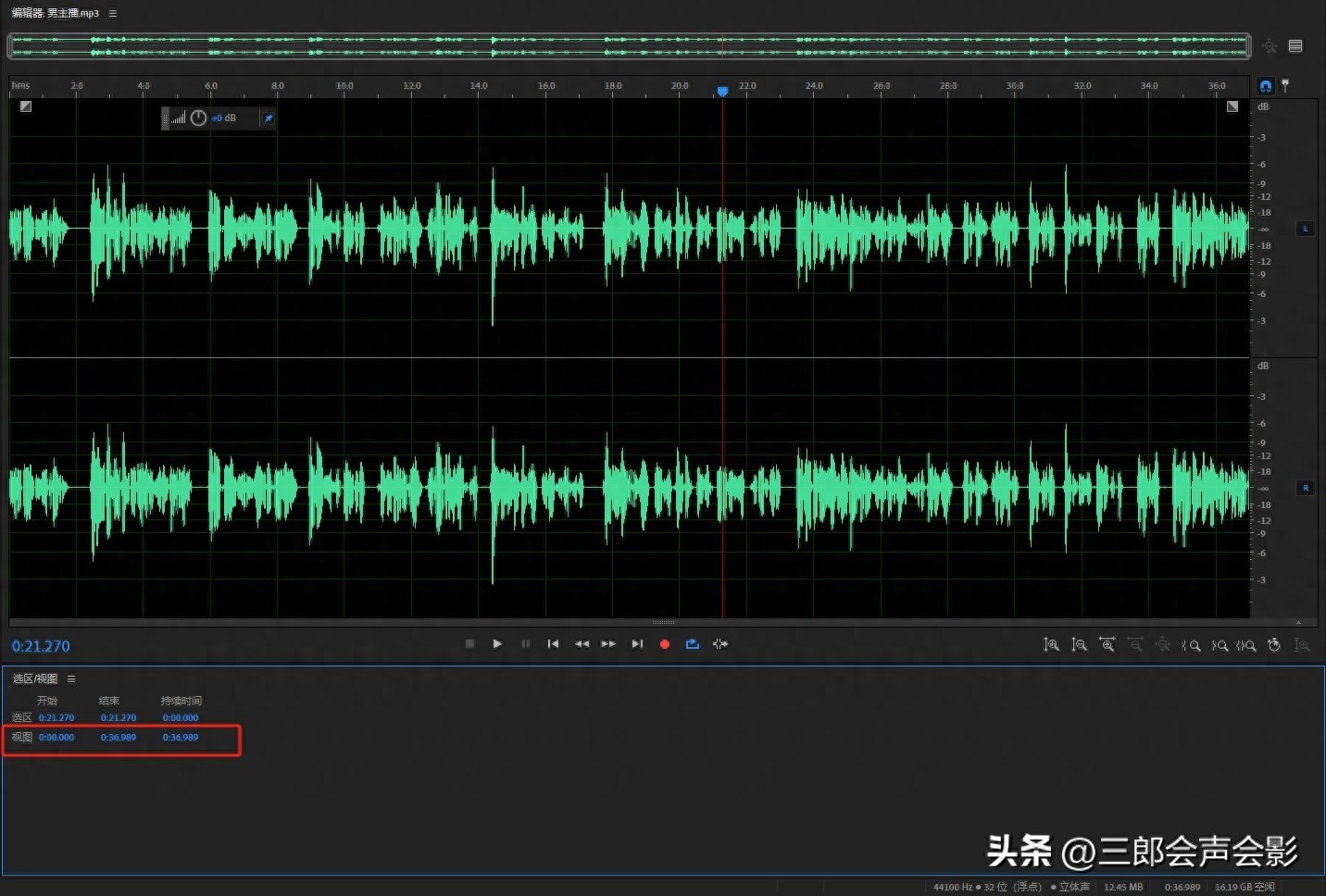This screenshot has height=896, width=1326.
Task: Toggle snapping magnet icon on the timeline
Action: click(1266, 86)
